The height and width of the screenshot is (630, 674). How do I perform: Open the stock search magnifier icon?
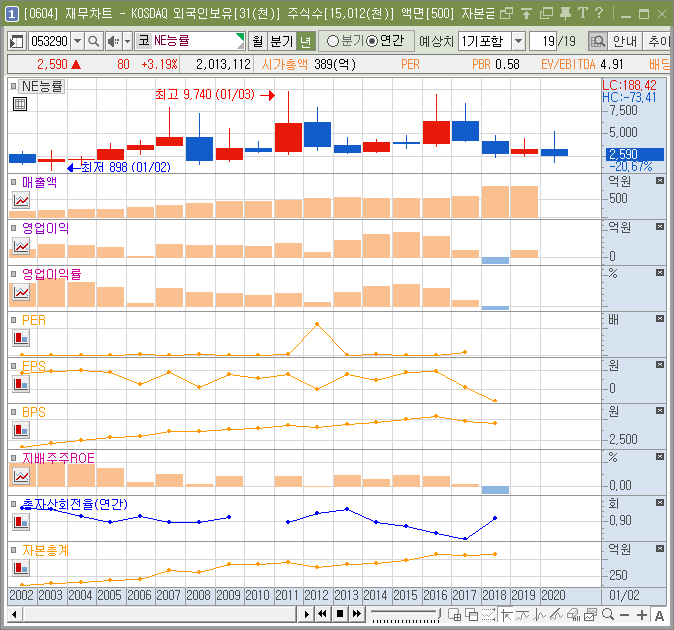(x=93, y=42)
